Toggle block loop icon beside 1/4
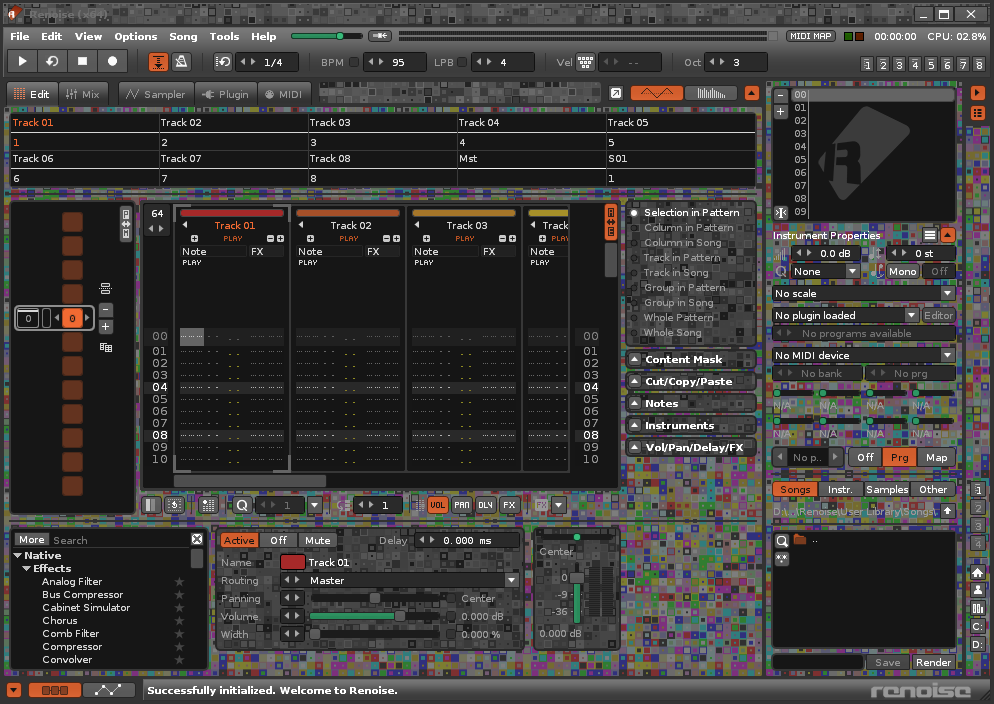Viewport: 994px width, 704px height. (x=223, y=61)
